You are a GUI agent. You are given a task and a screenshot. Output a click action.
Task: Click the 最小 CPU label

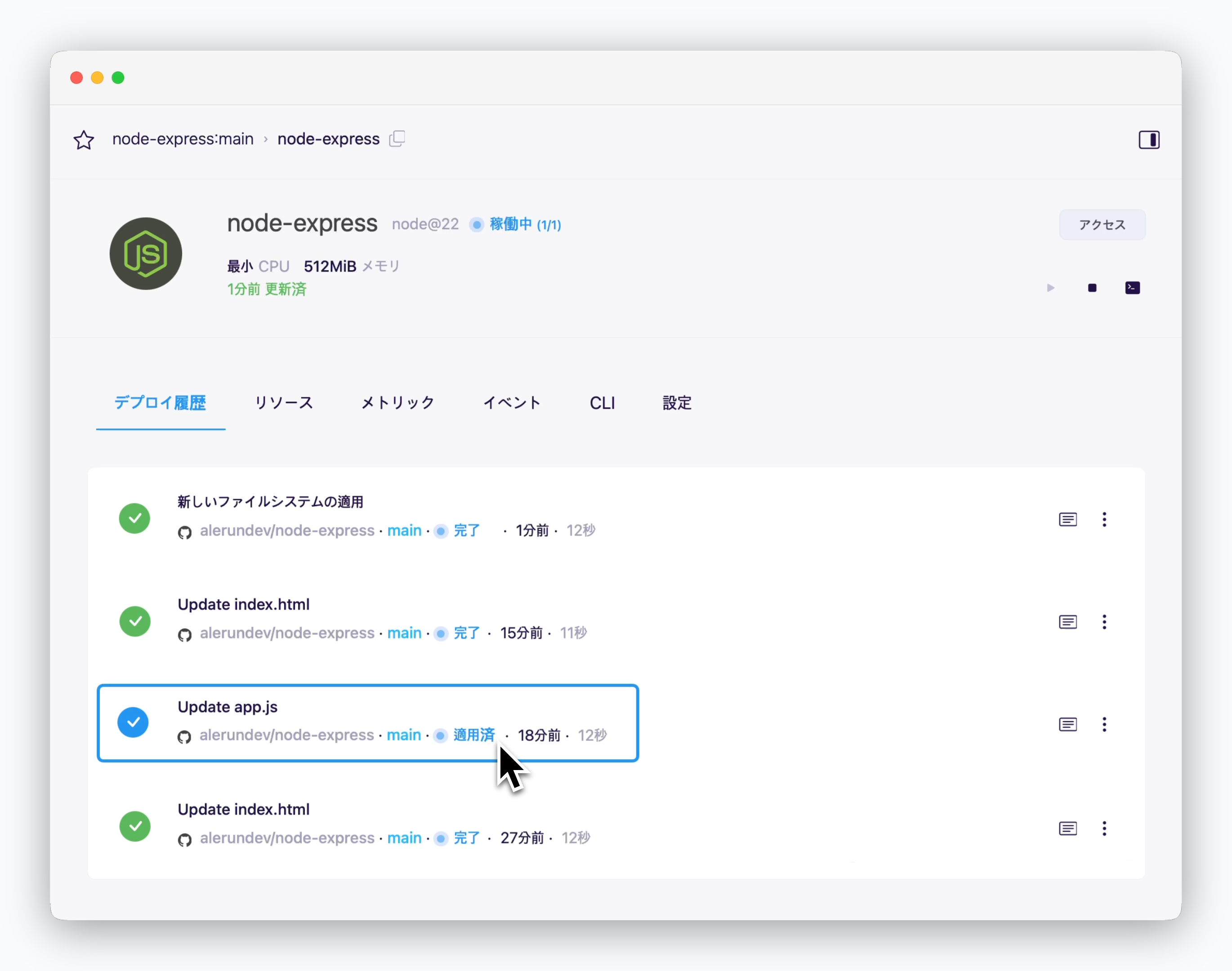258,267
